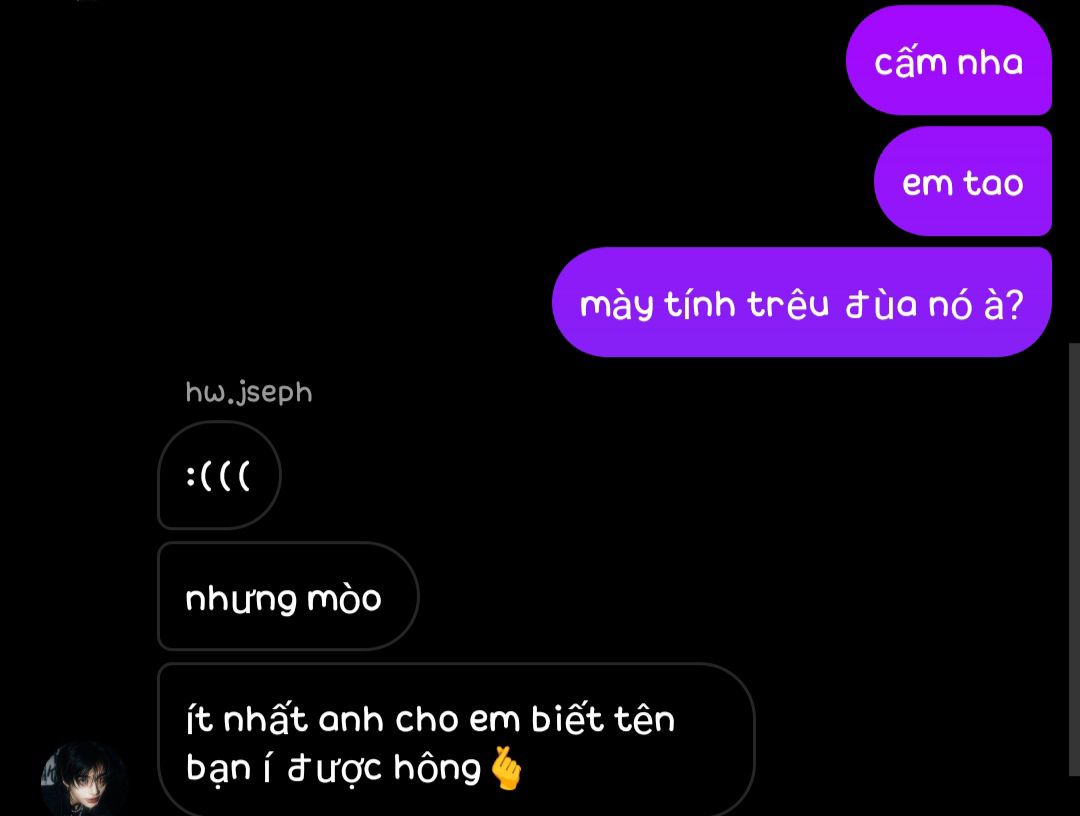
Task: Click the word 'trêu' in purple message
Action: pos(788,304)
